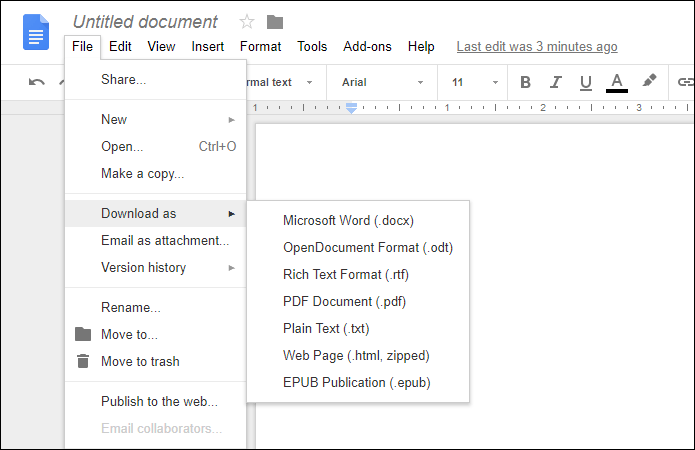695x450 pixels.
Task: Expand the New submenu arrow
Action: point(231,120)
